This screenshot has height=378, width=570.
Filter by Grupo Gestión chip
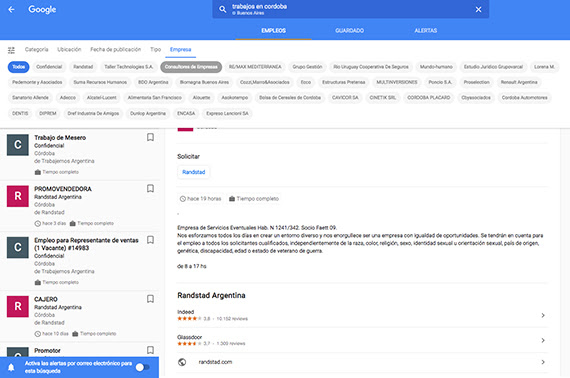pos(307,67)
